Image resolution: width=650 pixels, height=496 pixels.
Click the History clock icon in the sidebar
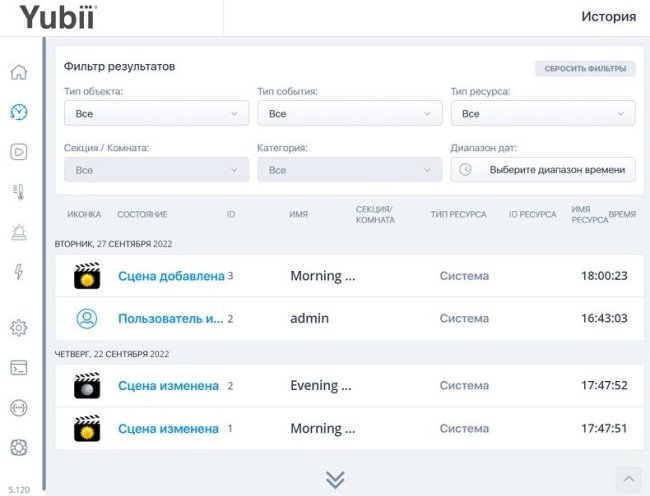[18, 112]
